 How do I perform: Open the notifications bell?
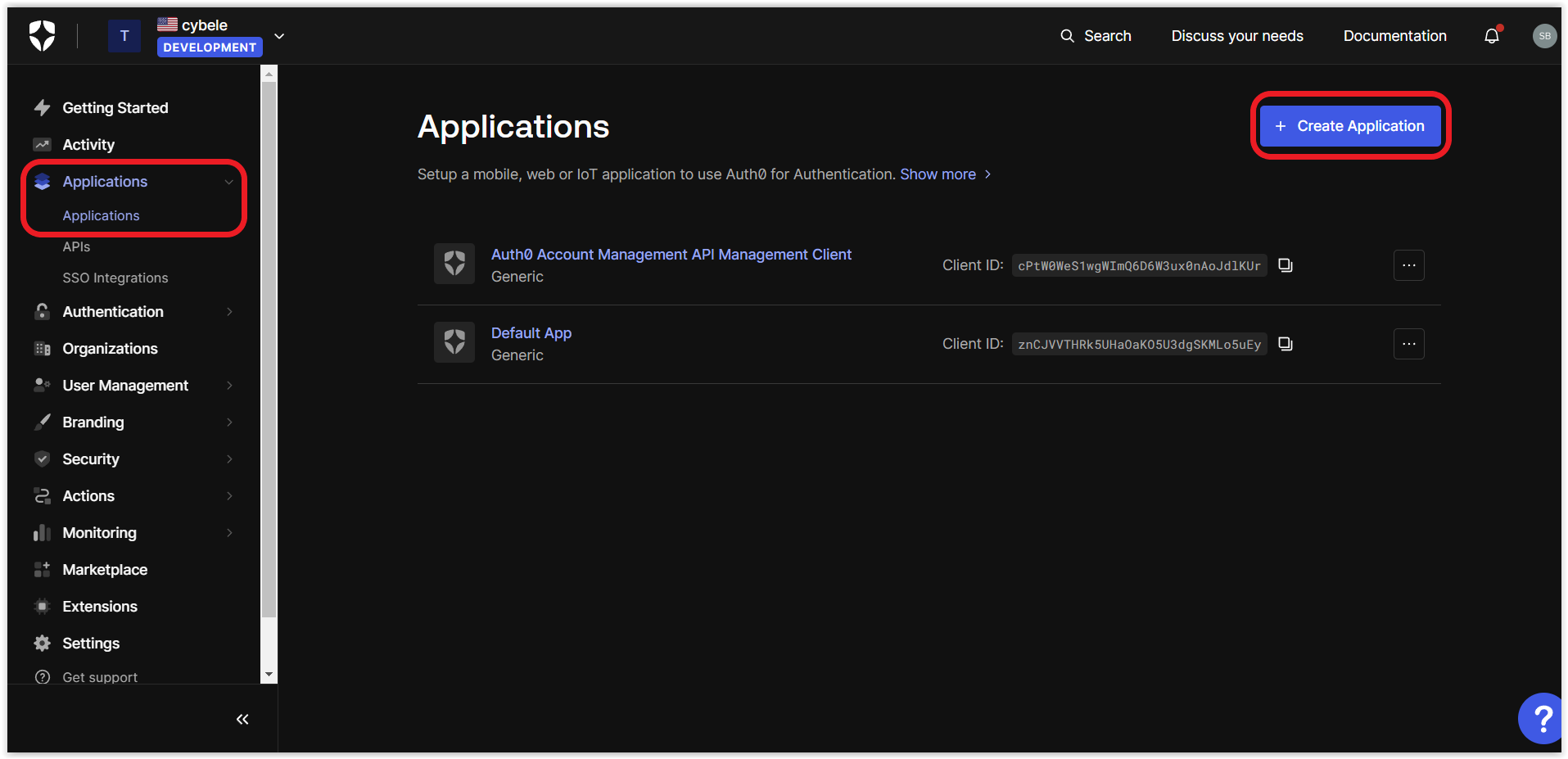pyautogui.click(x=1491, y=36)
